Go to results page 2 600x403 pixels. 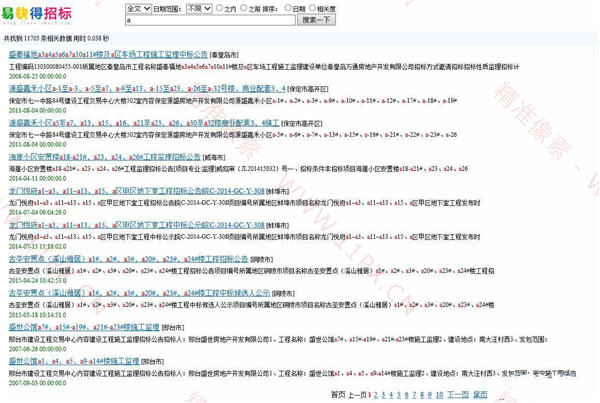tap(376, 395)
